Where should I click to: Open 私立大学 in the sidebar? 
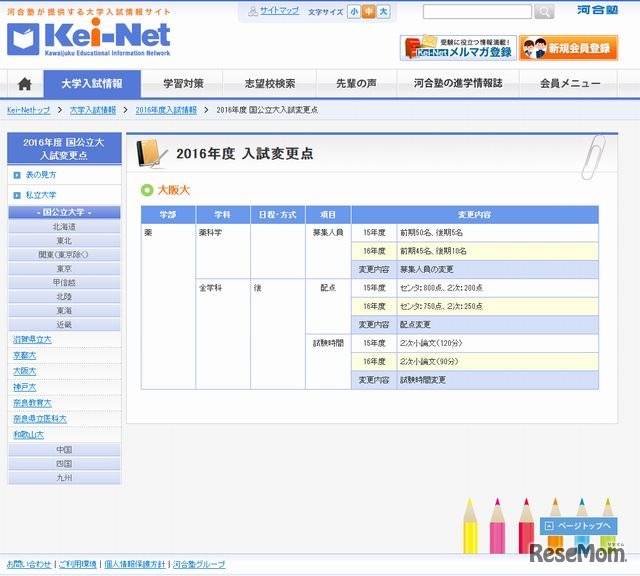coord(41,195)
